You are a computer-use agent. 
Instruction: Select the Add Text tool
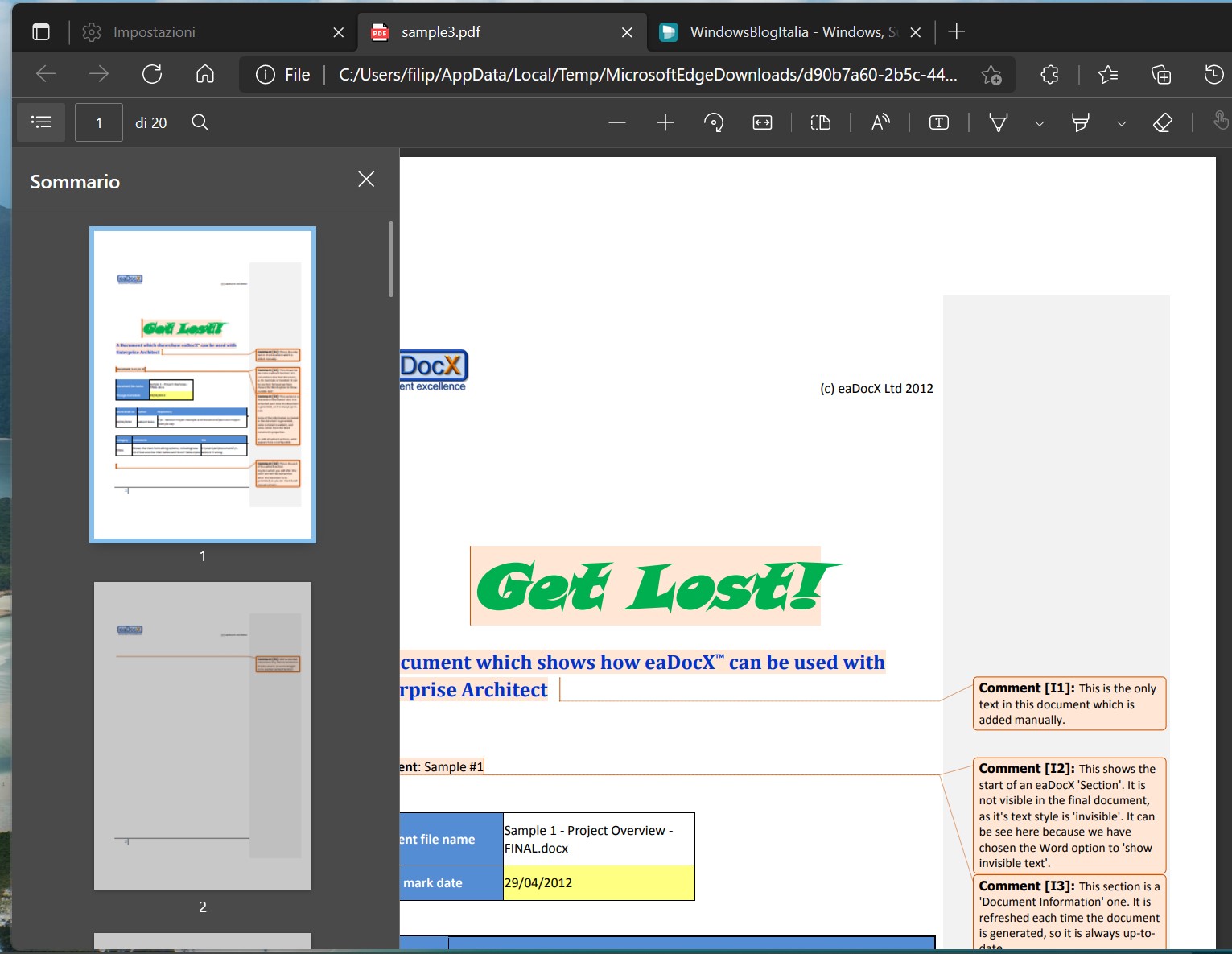point(939,122)
